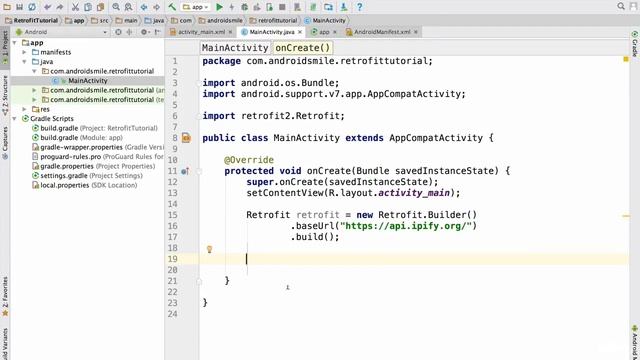Run the app with the green play icon
Screen dimensions: 640x360
click(219, 7)
